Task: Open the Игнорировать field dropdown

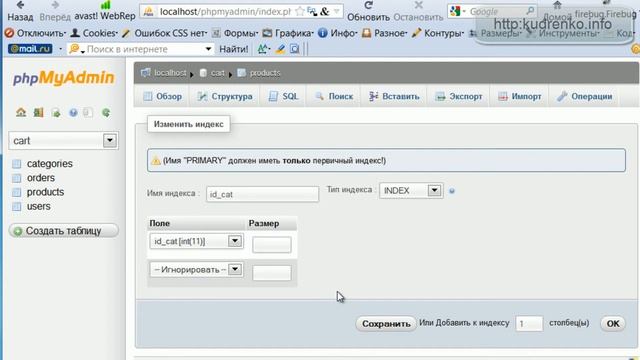Action: tap(196, 269)
